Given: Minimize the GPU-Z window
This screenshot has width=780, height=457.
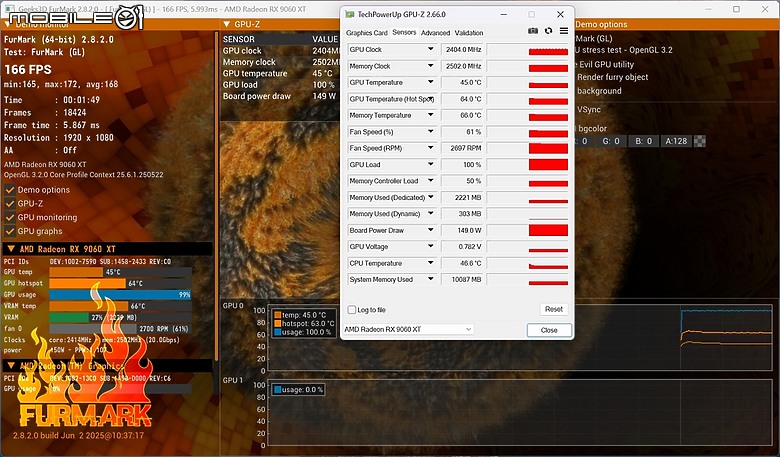Looking at the screenshot, I should (503, 14).
